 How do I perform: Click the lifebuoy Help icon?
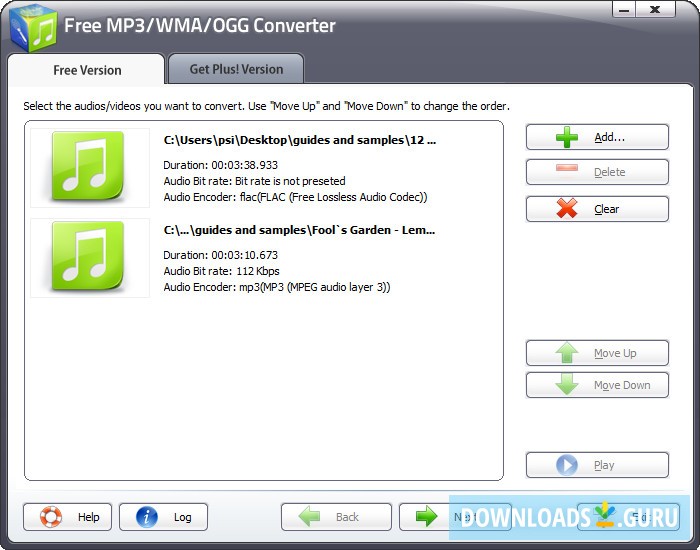pyautogui.click(x=51, y=517)
